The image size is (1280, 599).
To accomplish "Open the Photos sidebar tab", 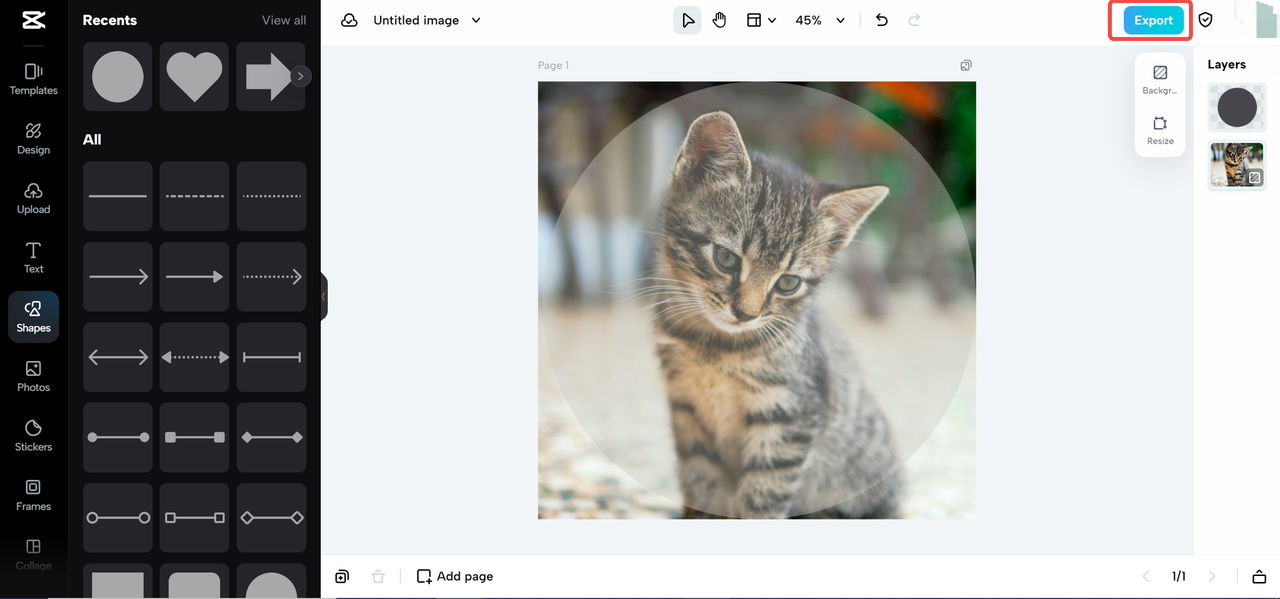I will (x=33, y=376).
